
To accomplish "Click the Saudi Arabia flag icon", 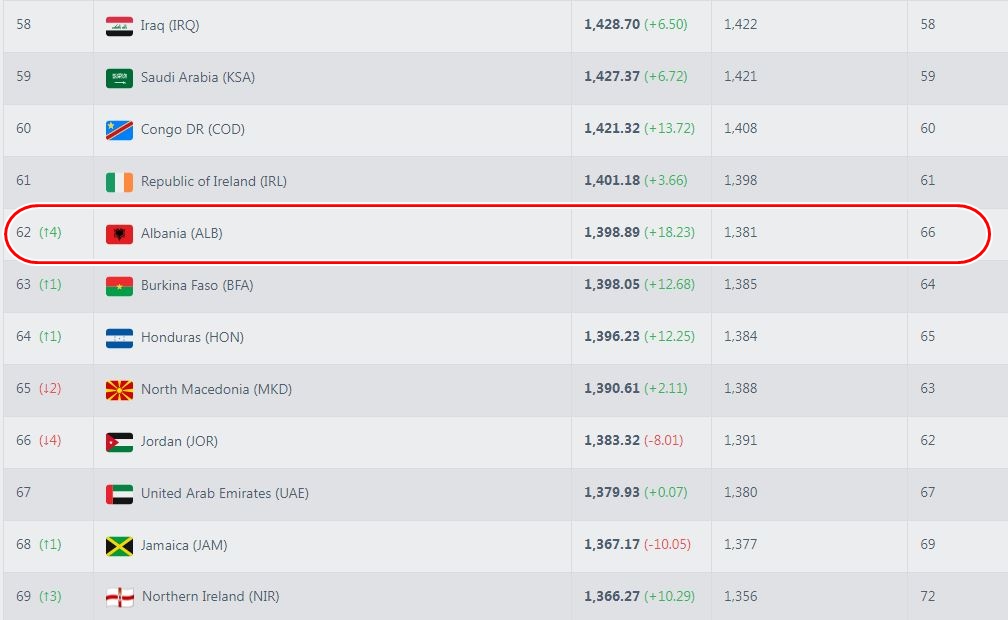I will pos(119,78).
